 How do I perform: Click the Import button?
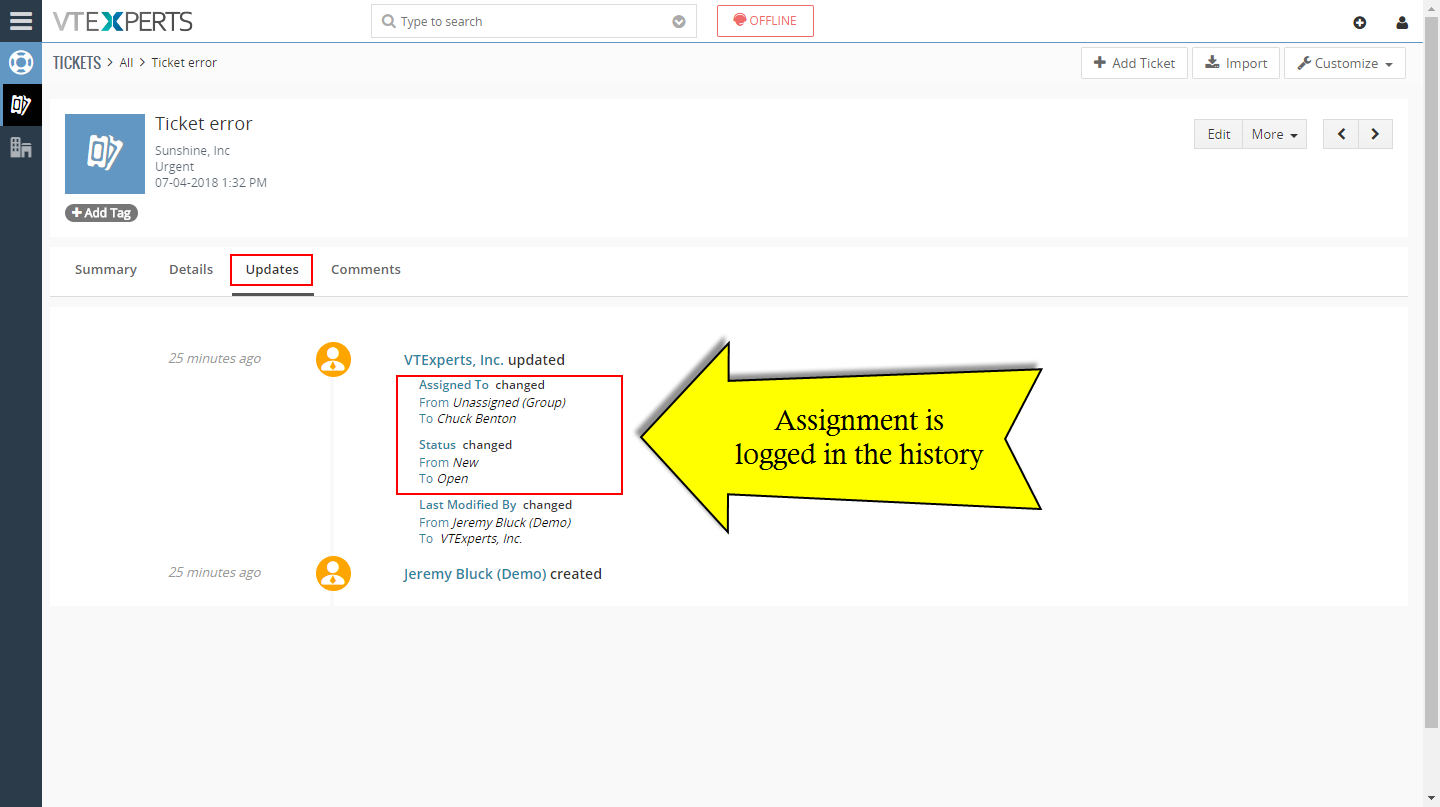click(x=1236, y=63)
